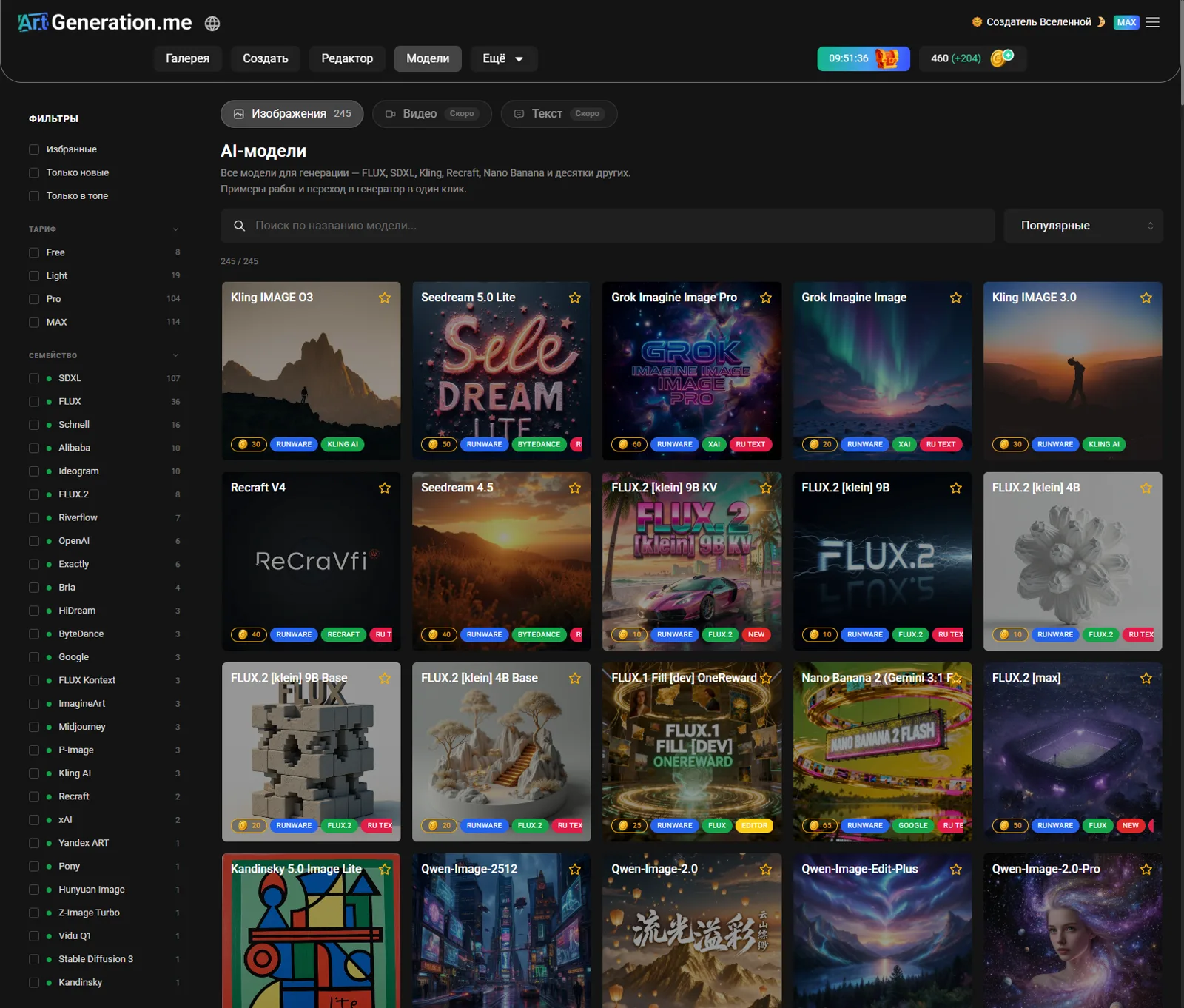Open the Grok Imagine Image thumbnail
Screen dimensions: 1184x1008
tap(882, 371)
